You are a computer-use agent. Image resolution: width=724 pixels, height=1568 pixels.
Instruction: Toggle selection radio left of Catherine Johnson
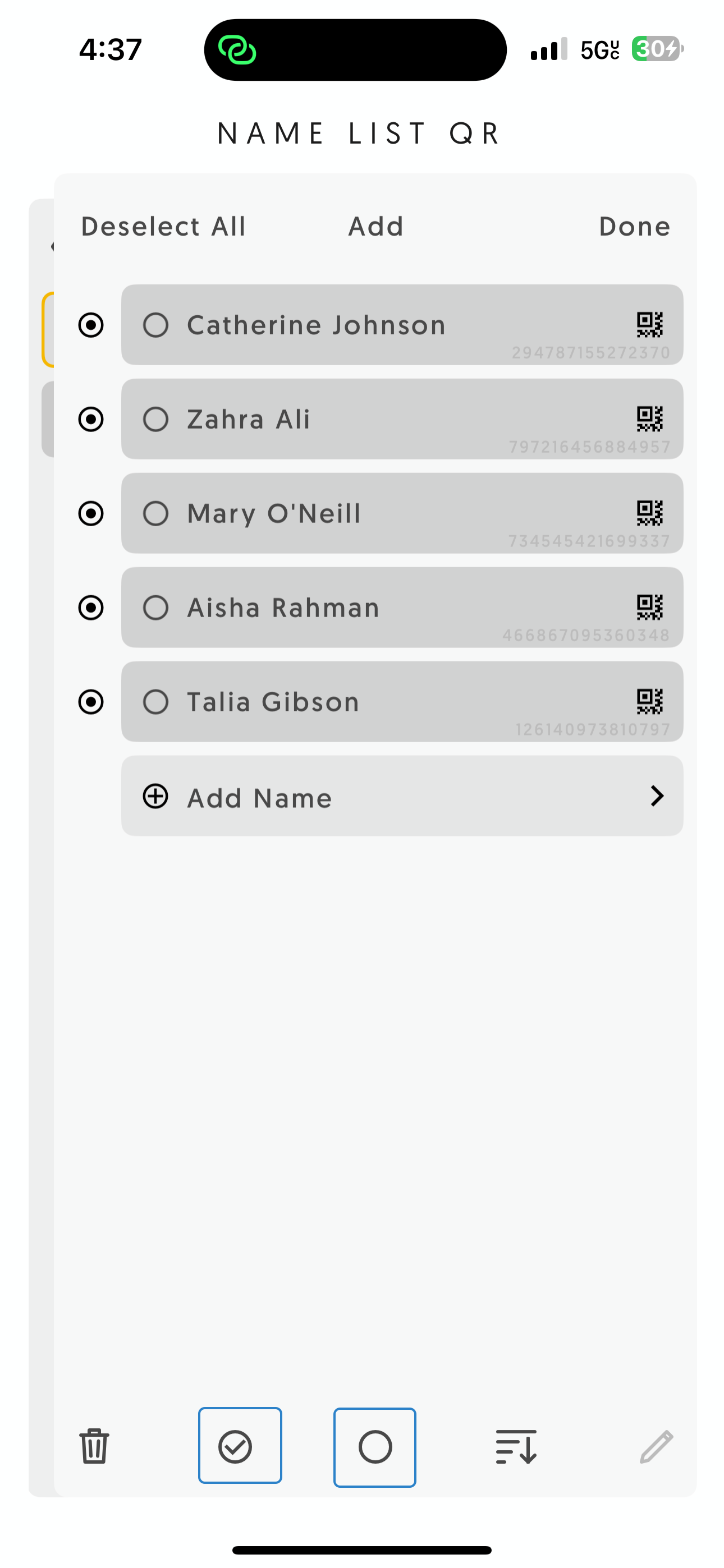91,324
